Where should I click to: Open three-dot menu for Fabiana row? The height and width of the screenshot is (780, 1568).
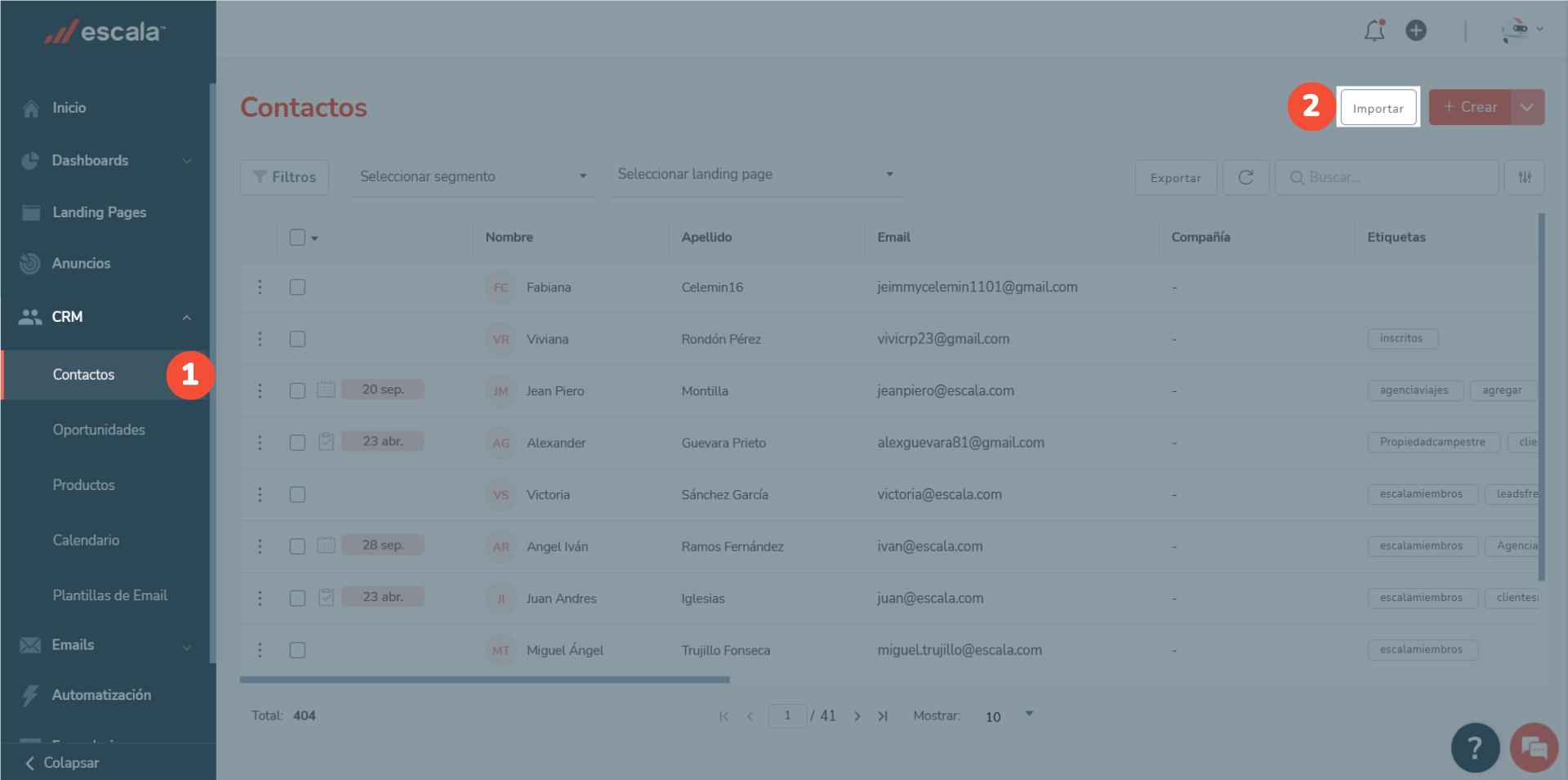[x=260, y=287]
